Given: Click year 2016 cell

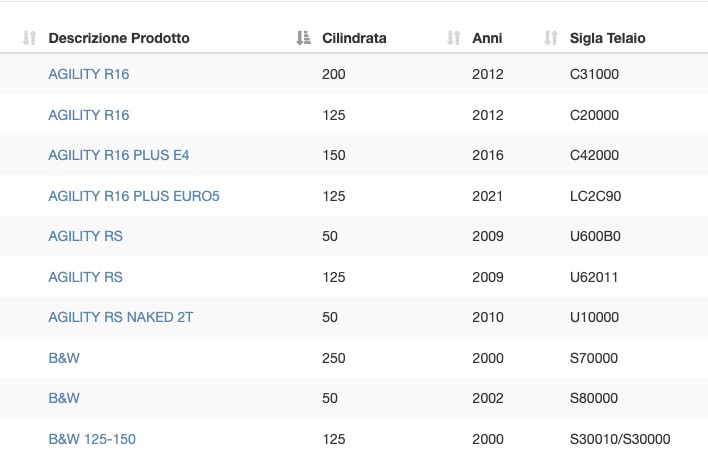Looking at the screenshot, I should [488, 155].
